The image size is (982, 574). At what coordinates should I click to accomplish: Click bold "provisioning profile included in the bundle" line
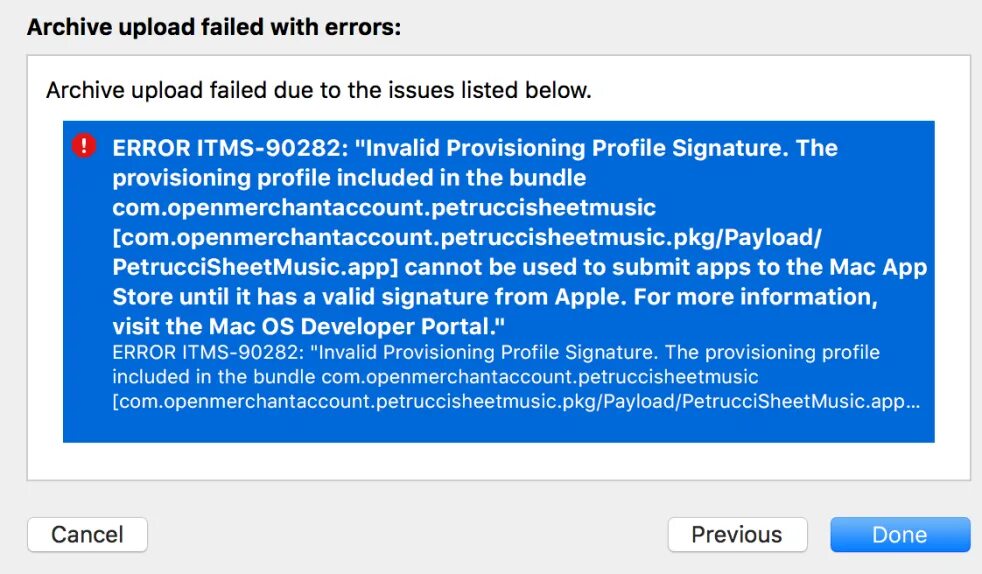pyautogui.click(x=349, y=178)
